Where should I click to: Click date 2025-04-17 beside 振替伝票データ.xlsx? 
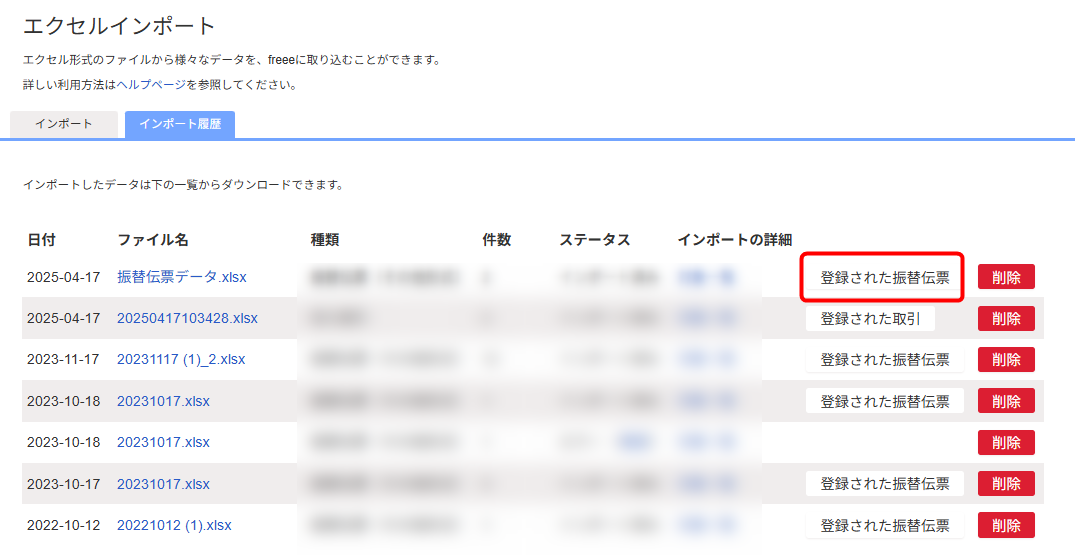coord(63,277)
